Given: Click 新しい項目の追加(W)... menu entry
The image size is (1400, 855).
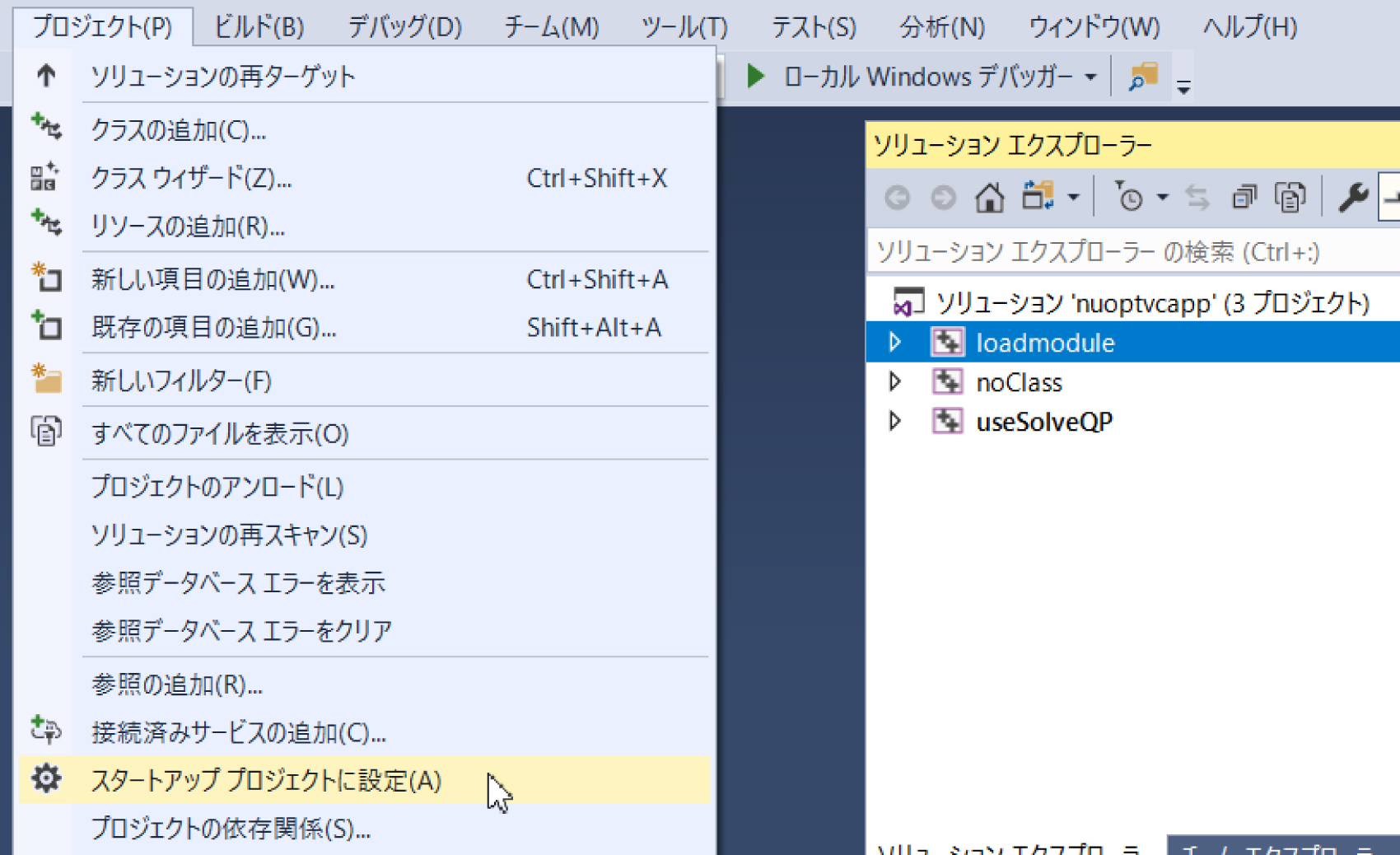Looking at the screenshot, I should (x=212, y=279).
